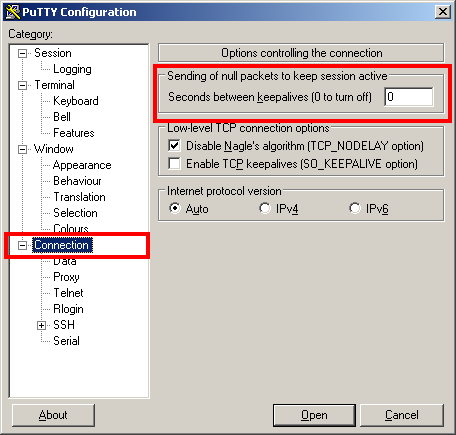456x435 pixels.
Task: Select the Window category
Action: tap(54, 149)
